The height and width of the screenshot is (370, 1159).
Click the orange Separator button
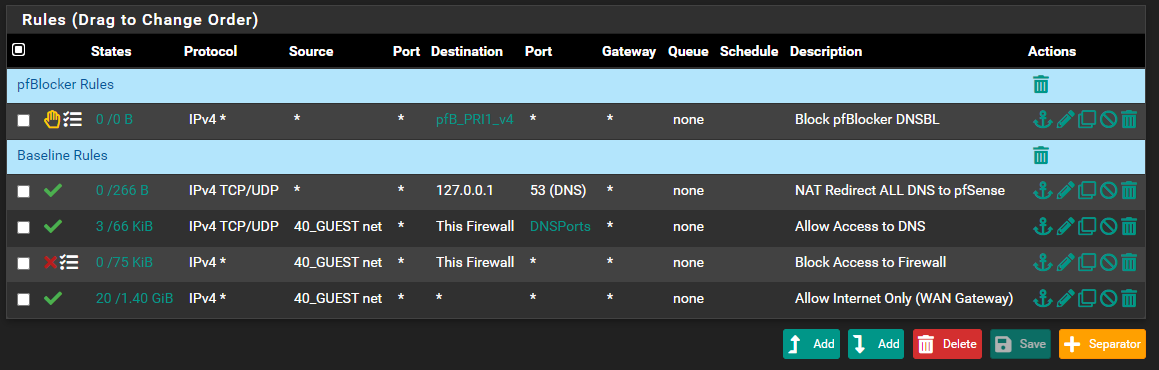[x=1102, y=344]
